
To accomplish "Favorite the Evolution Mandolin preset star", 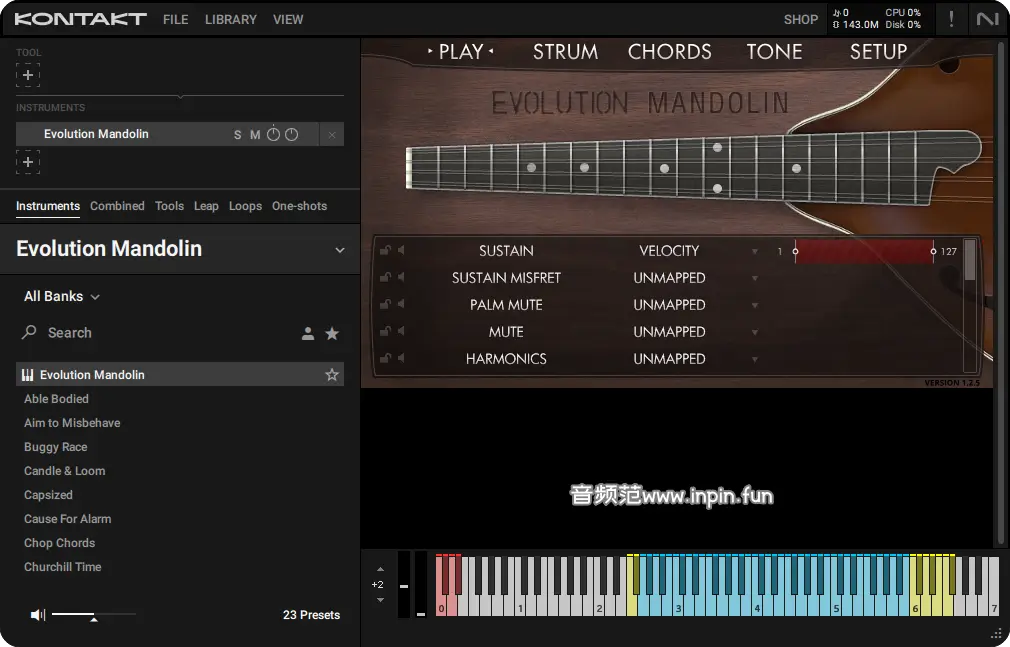I will click(332, 375).
